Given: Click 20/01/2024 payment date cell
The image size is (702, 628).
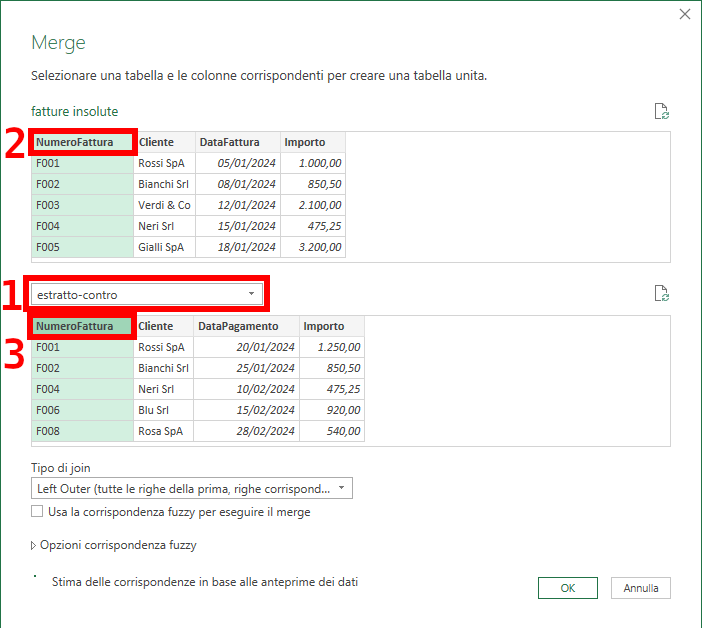Looking at the screenshot, I should [x=246, y=347].
